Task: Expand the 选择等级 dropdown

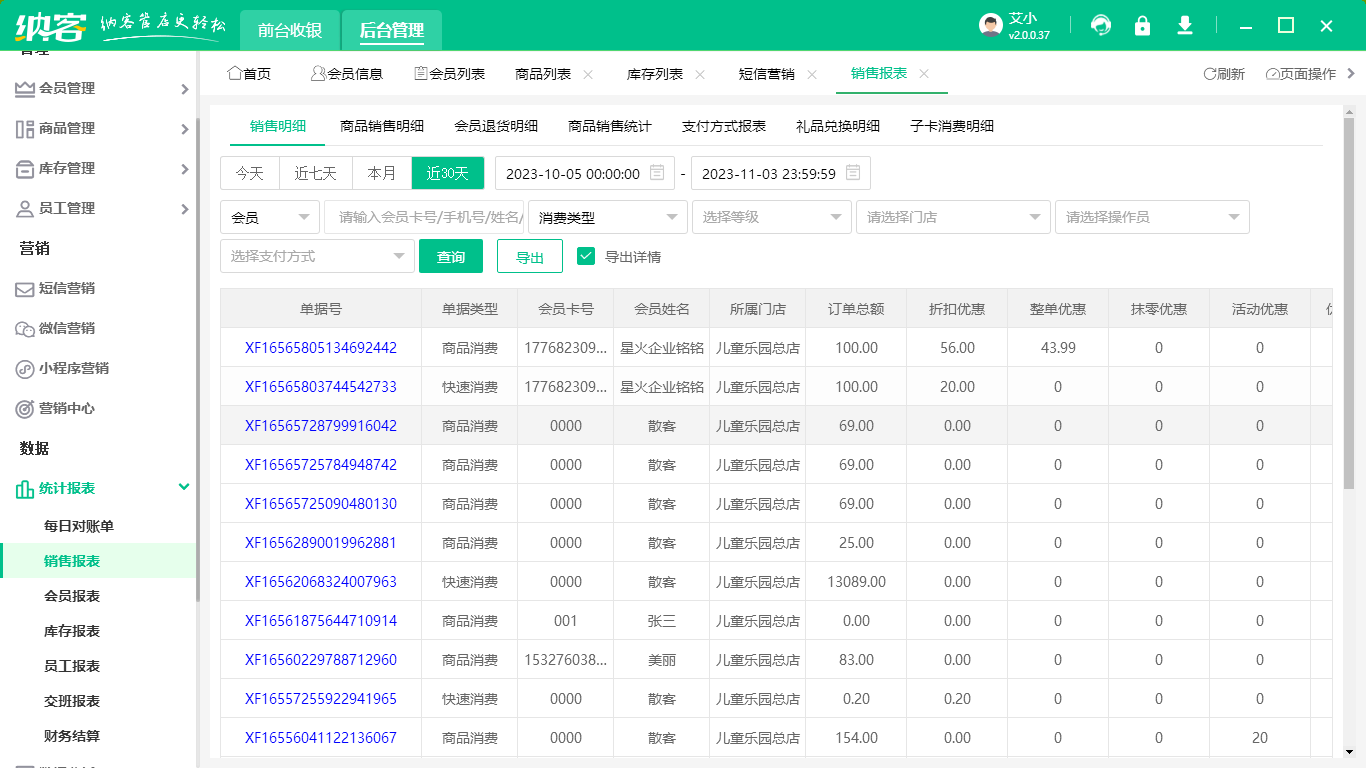Action: (x=772, y=217)
